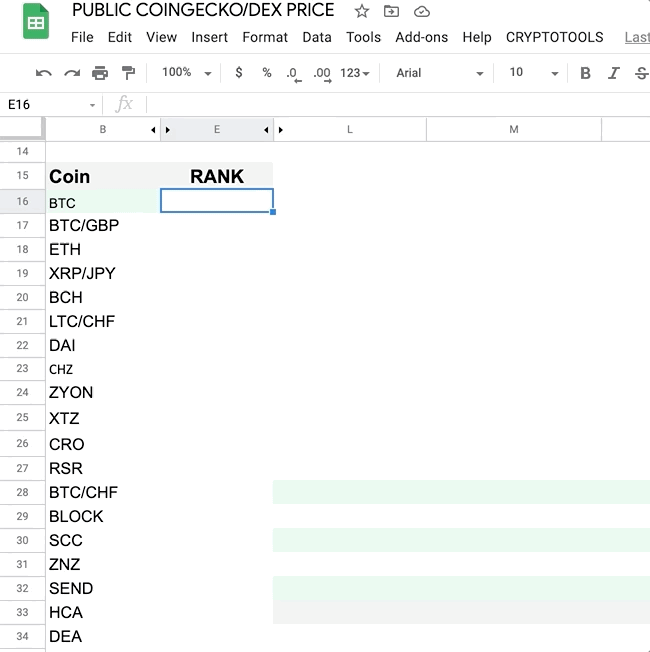The image size is (650, 652).
Task: Open the font size 10 dropdown
Action: [x=534, y=73]
